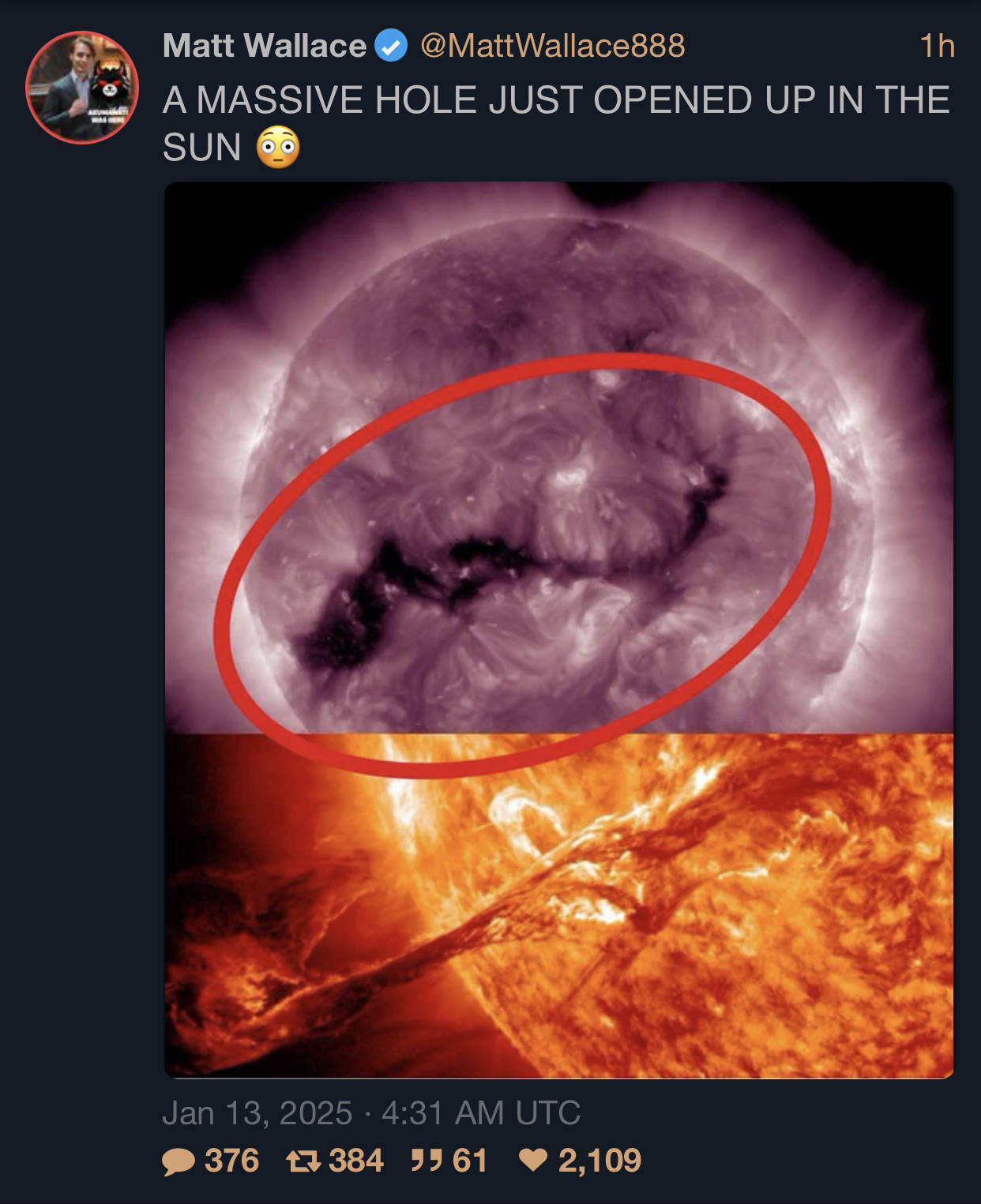View the 61 quote tweets count
The image size is (981, 1204).
click(470, 1161)
